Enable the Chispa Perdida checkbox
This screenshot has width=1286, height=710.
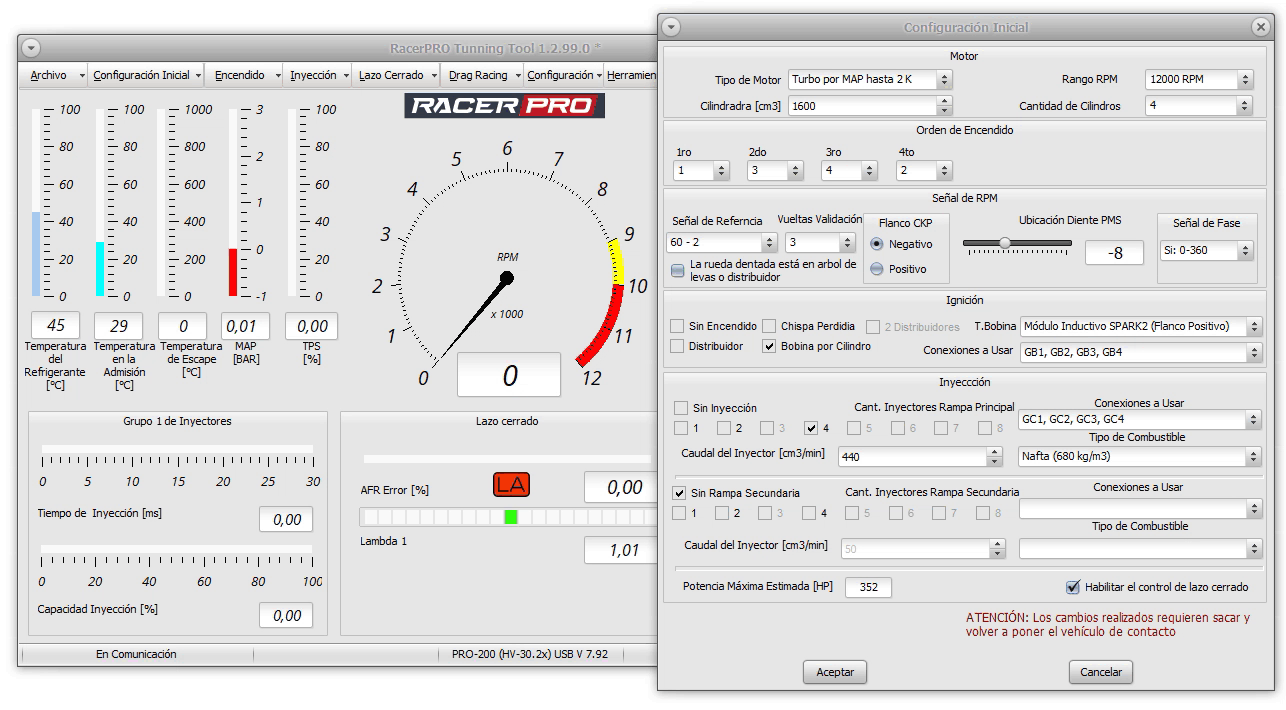pos(769,326)
